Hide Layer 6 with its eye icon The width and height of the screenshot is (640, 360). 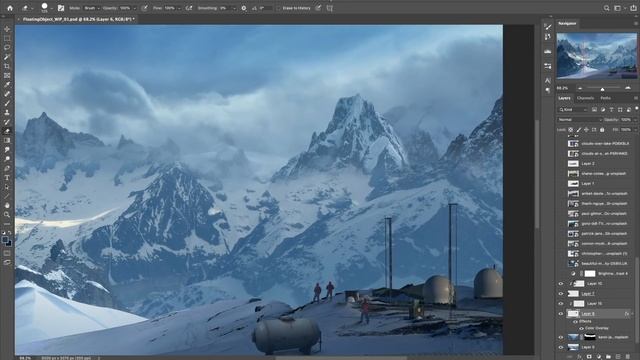[x=561, y=314]
